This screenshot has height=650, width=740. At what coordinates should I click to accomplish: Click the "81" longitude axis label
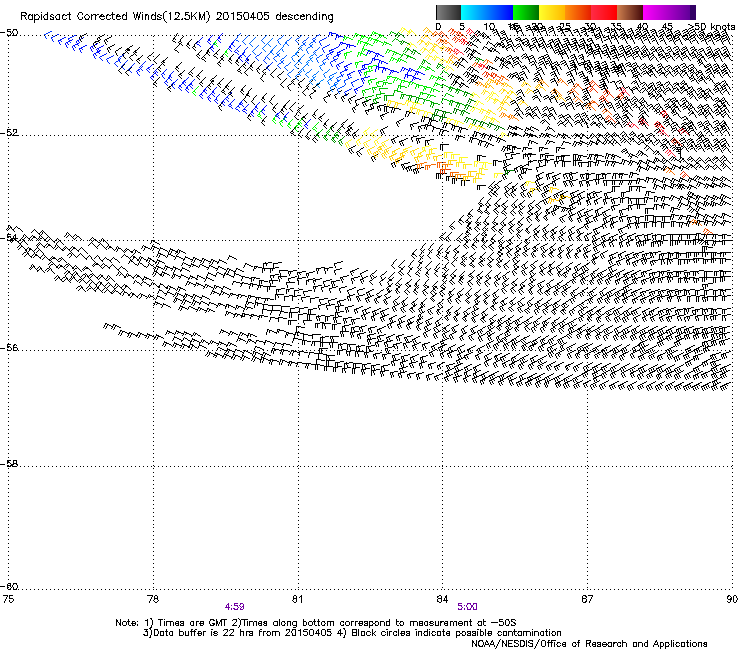[x=297, y=599]
